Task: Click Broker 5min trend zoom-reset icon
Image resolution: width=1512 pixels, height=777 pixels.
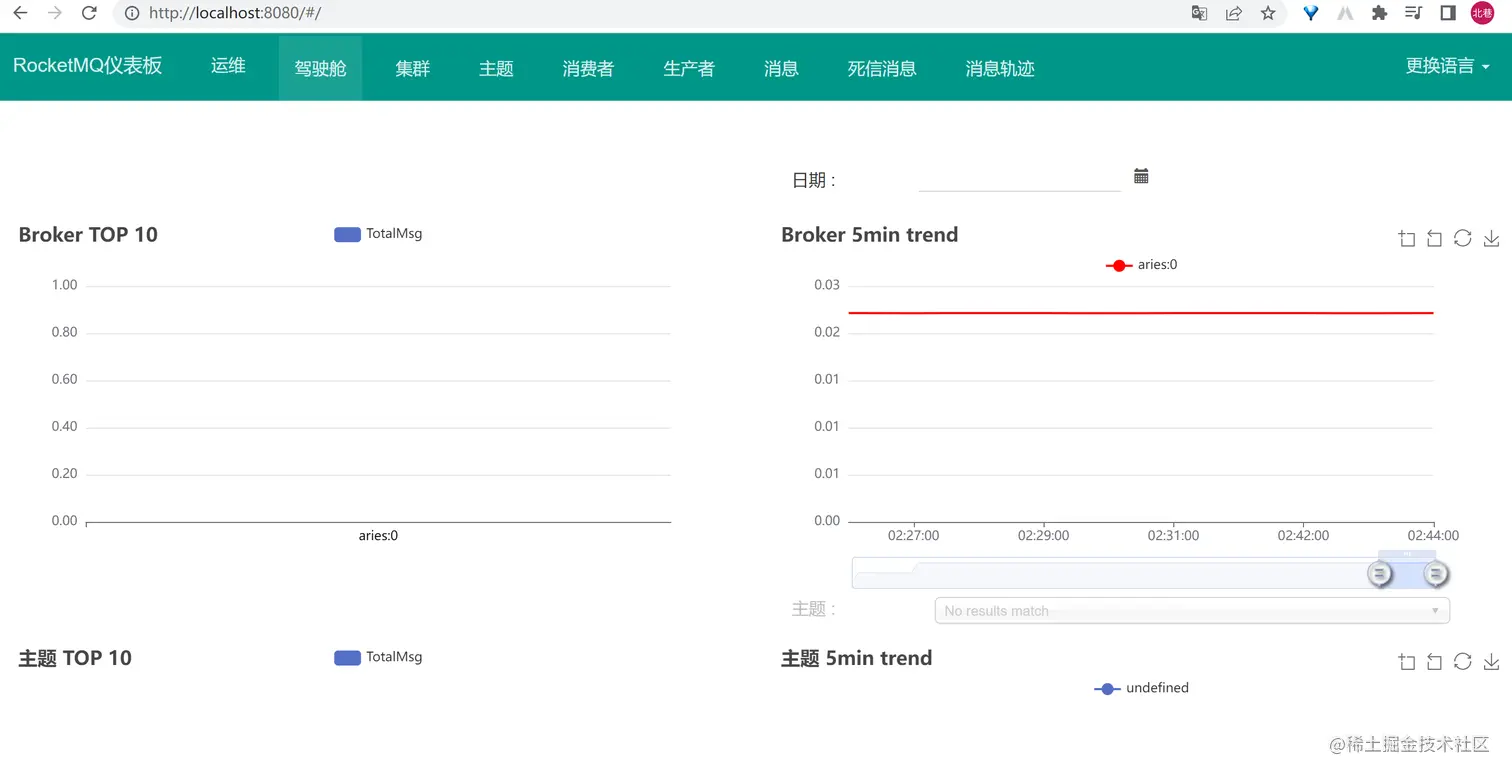Action: [1434, 238]
